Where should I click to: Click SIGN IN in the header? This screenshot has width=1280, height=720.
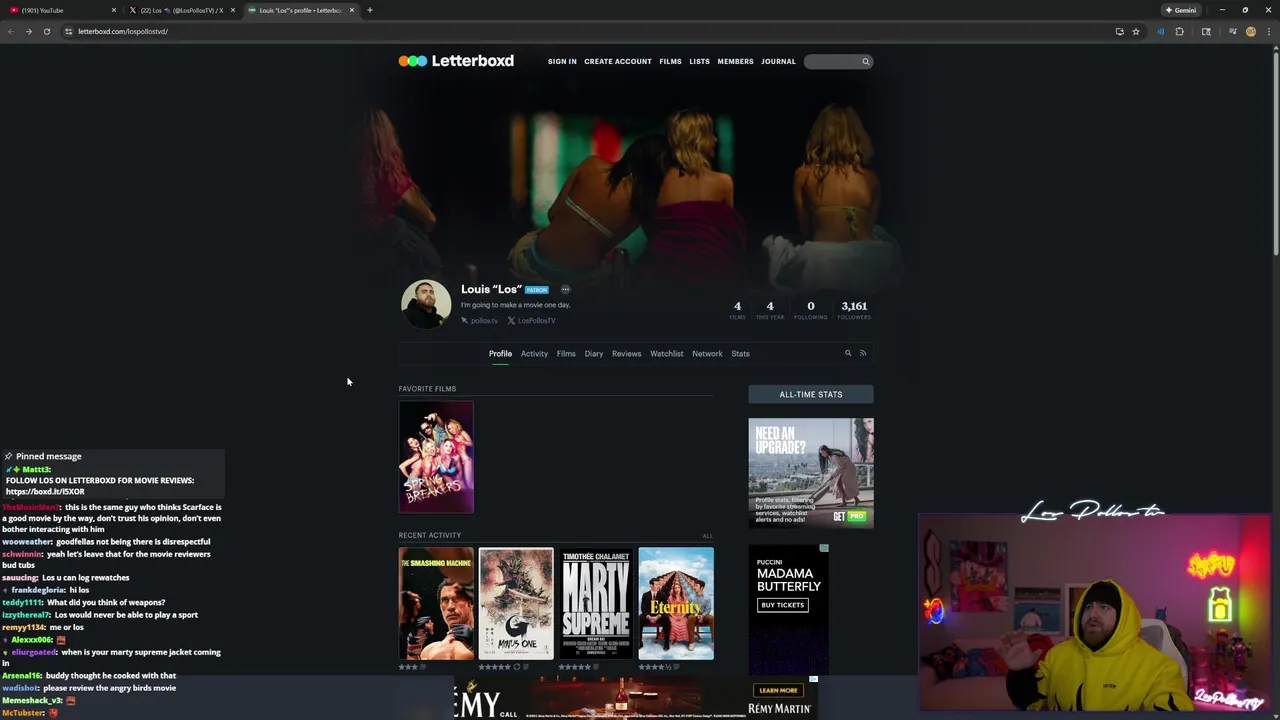[562, 61]
